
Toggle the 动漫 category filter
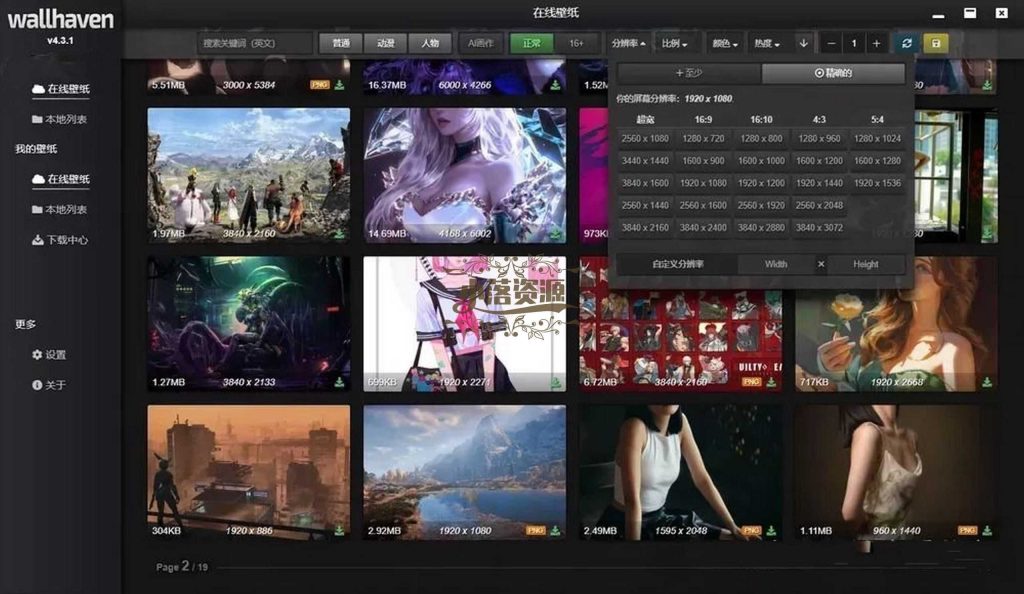pos(385,43)
